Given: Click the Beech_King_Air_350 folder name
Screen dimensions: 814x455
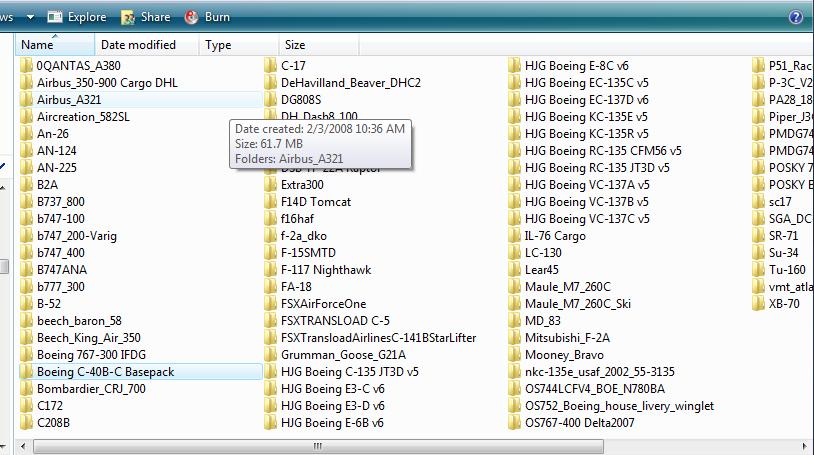Looking at the screenshot, I should 89,338.
